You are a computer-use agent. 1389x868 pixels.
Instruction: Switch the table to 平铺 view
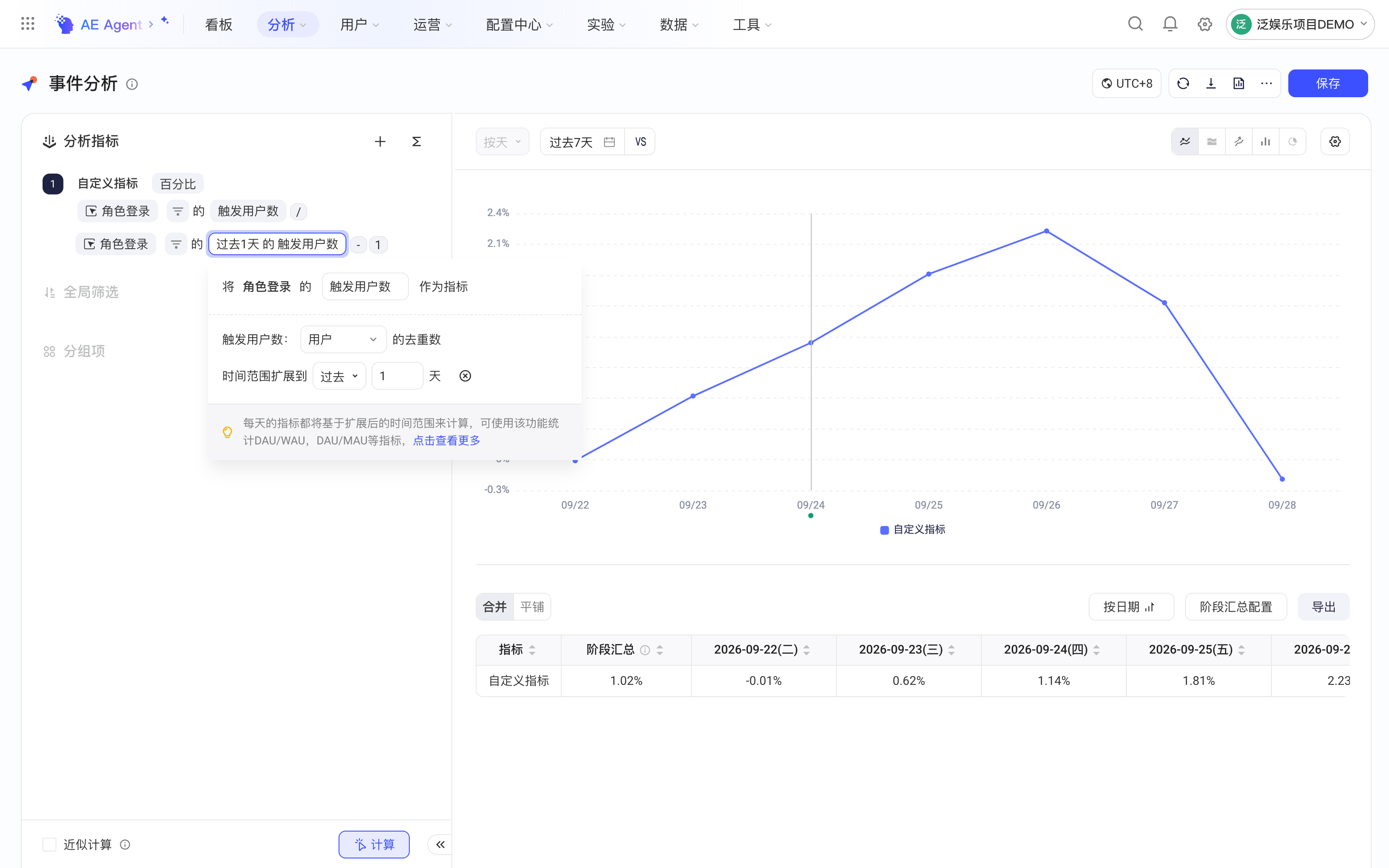click(531, 607)
